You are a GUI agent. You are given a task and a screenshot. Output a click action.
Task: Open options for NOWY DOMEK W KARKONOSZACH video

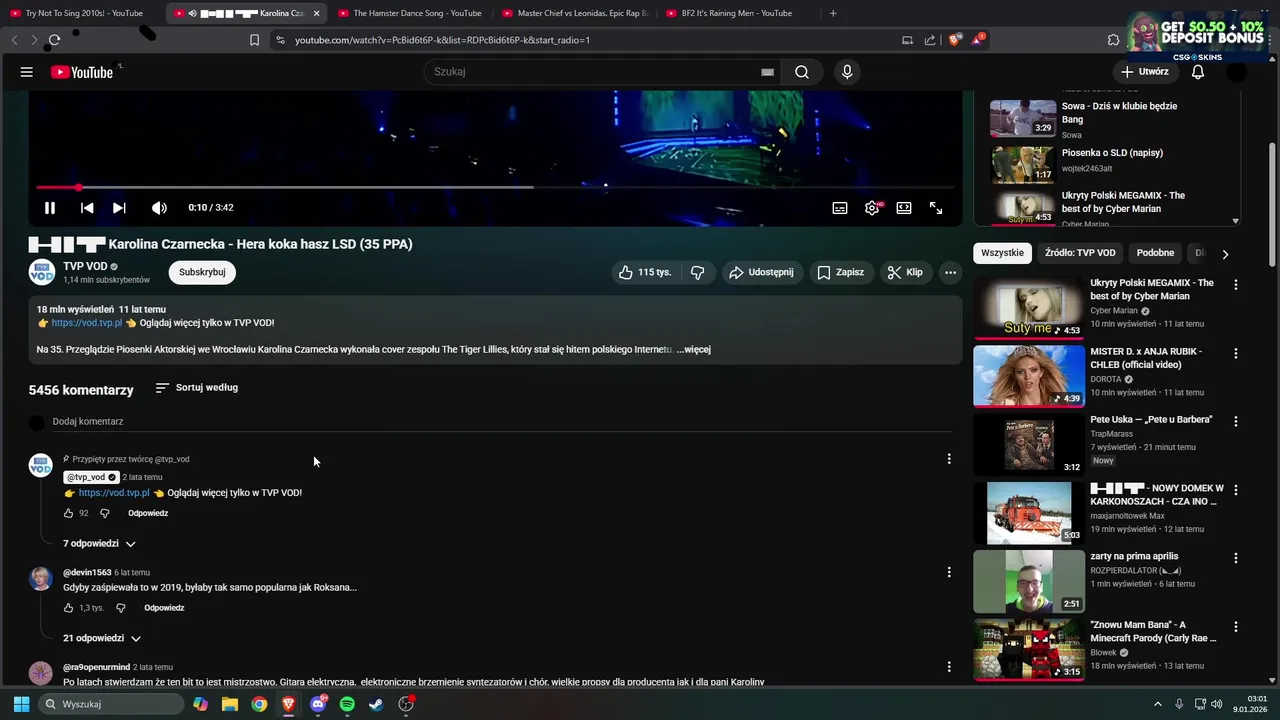(x=1235, y=490)
